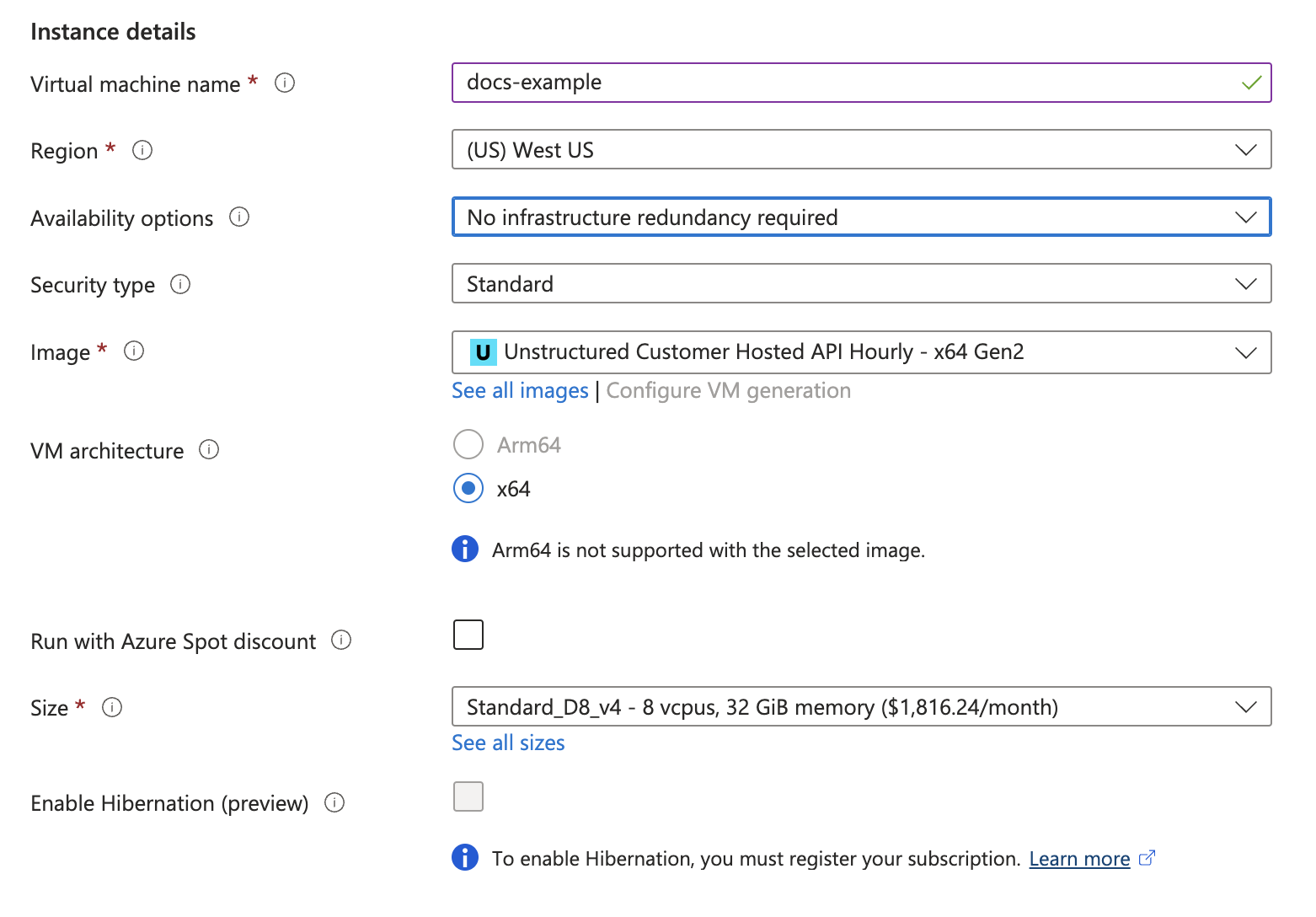The height and width of the screenshot is (917, 1316).
Task: Enable Run with Azure Spot discount
Action: click(x=468, y=635)
